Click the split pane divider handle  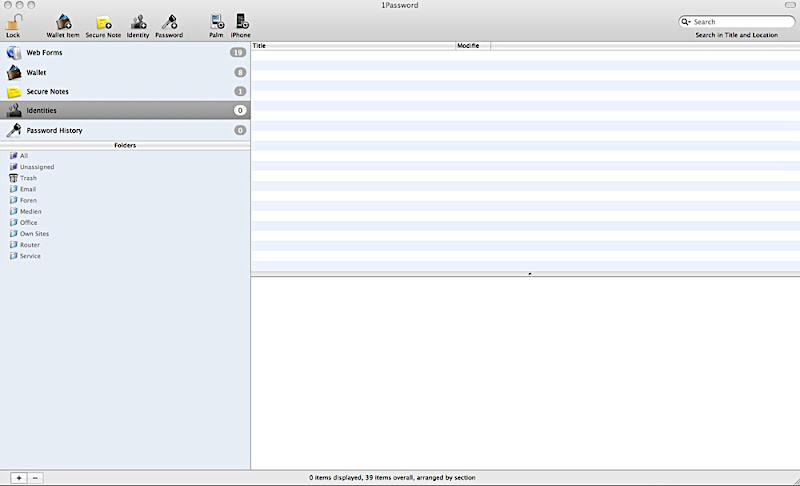(529, 273)
